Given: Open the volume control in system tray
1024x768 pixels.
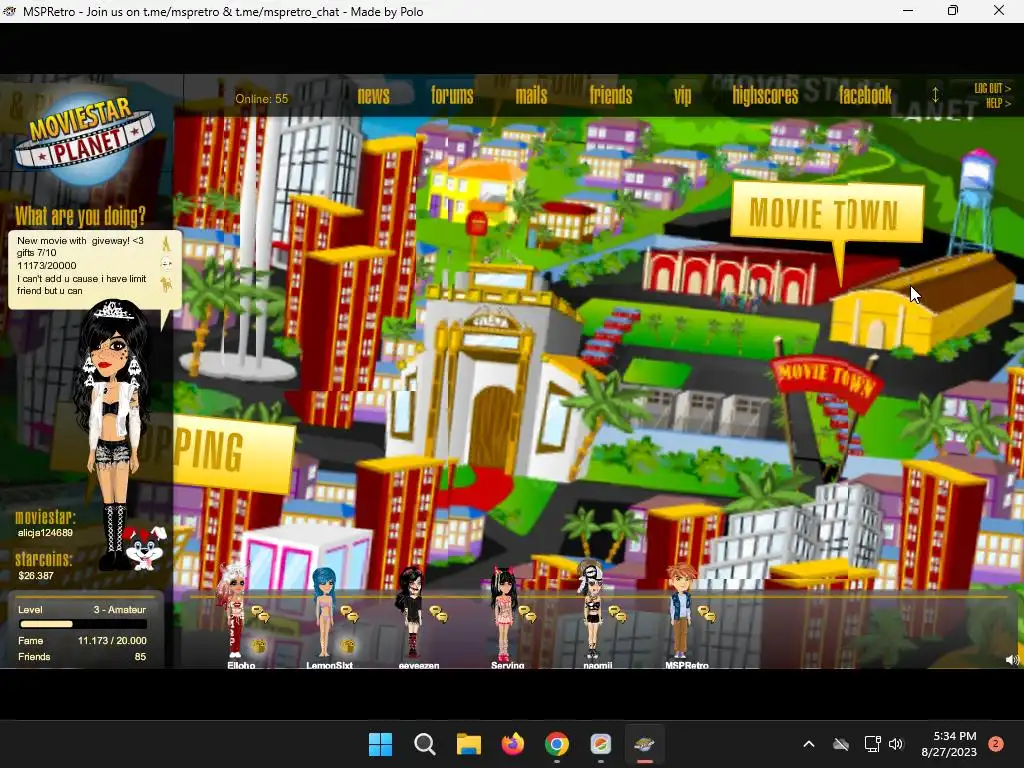Looking at the screenshot, I should coord(896,744).
